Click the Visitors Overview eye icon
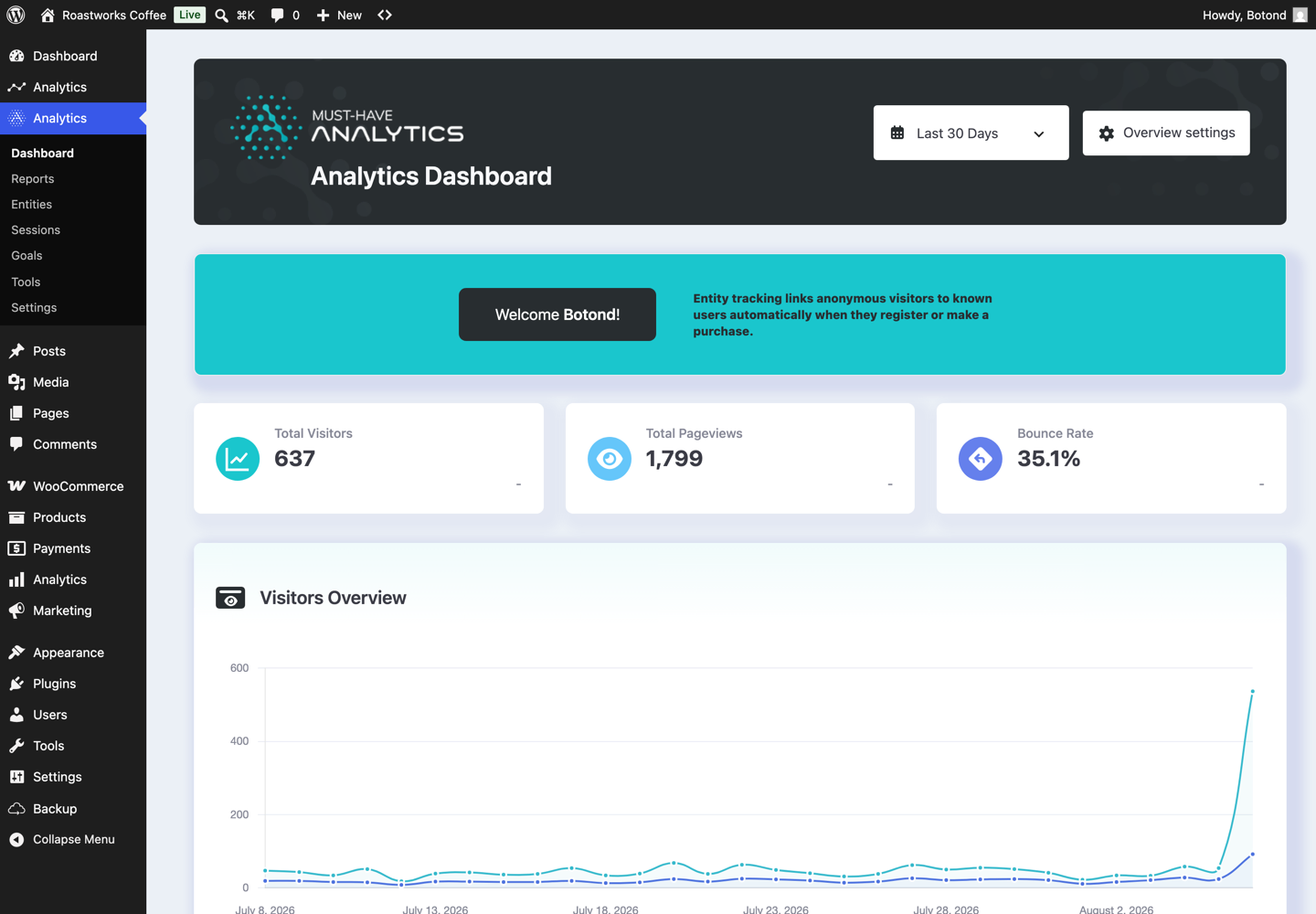1316x914 pixels. (230, 598)
